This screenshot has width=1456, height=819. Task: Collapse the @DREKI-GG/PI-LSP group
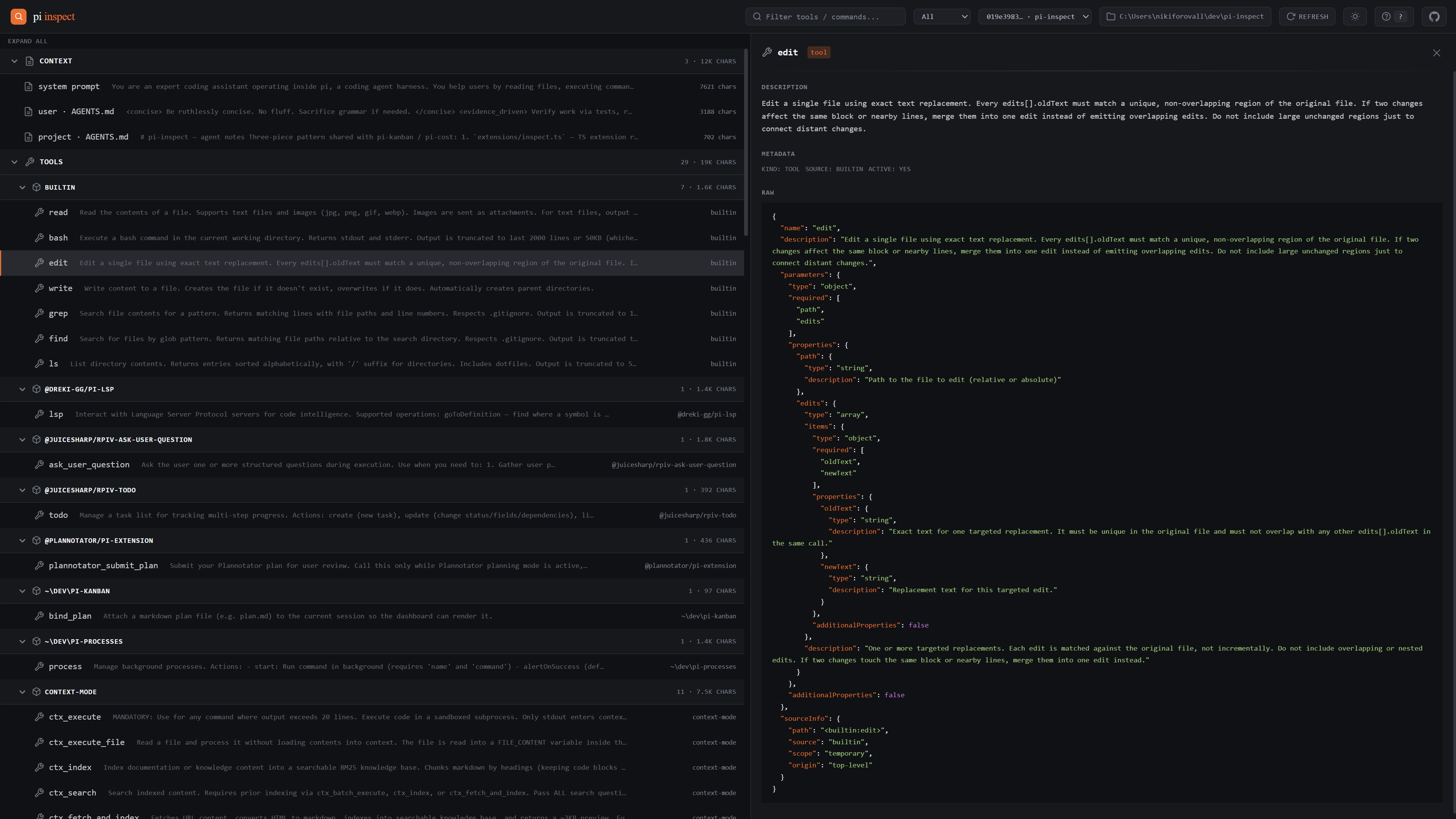coord(23,389)
